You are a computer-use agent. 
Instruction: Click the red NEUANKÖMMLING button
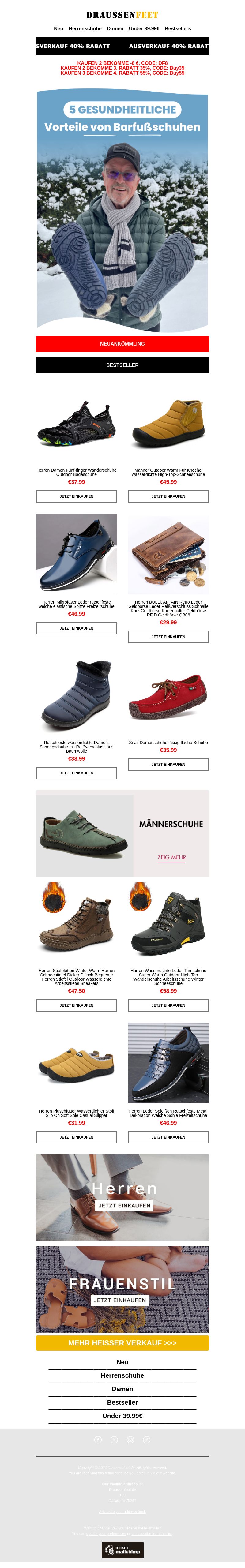(123, 344)
